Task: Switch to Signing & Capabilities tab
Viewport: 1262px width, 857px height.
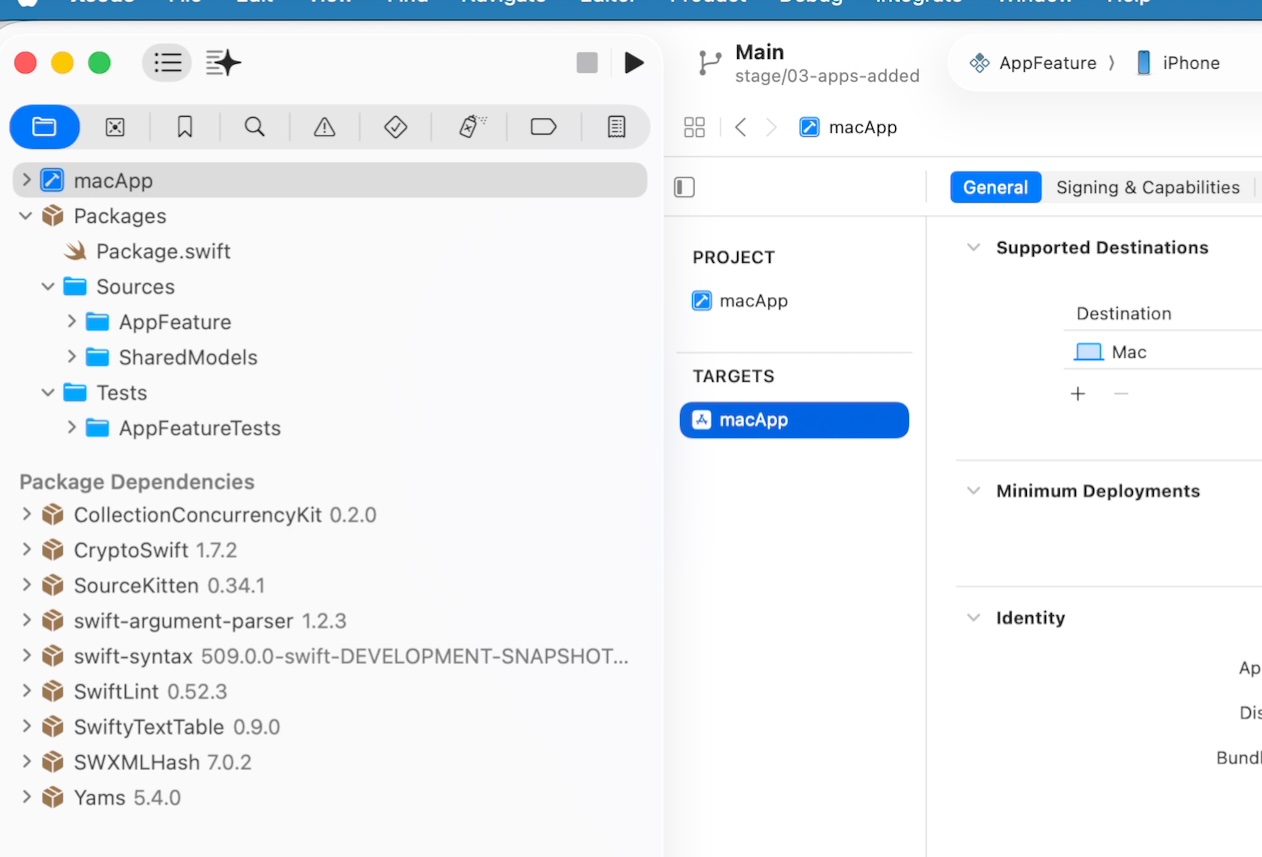Action: tap(1147, 187)
